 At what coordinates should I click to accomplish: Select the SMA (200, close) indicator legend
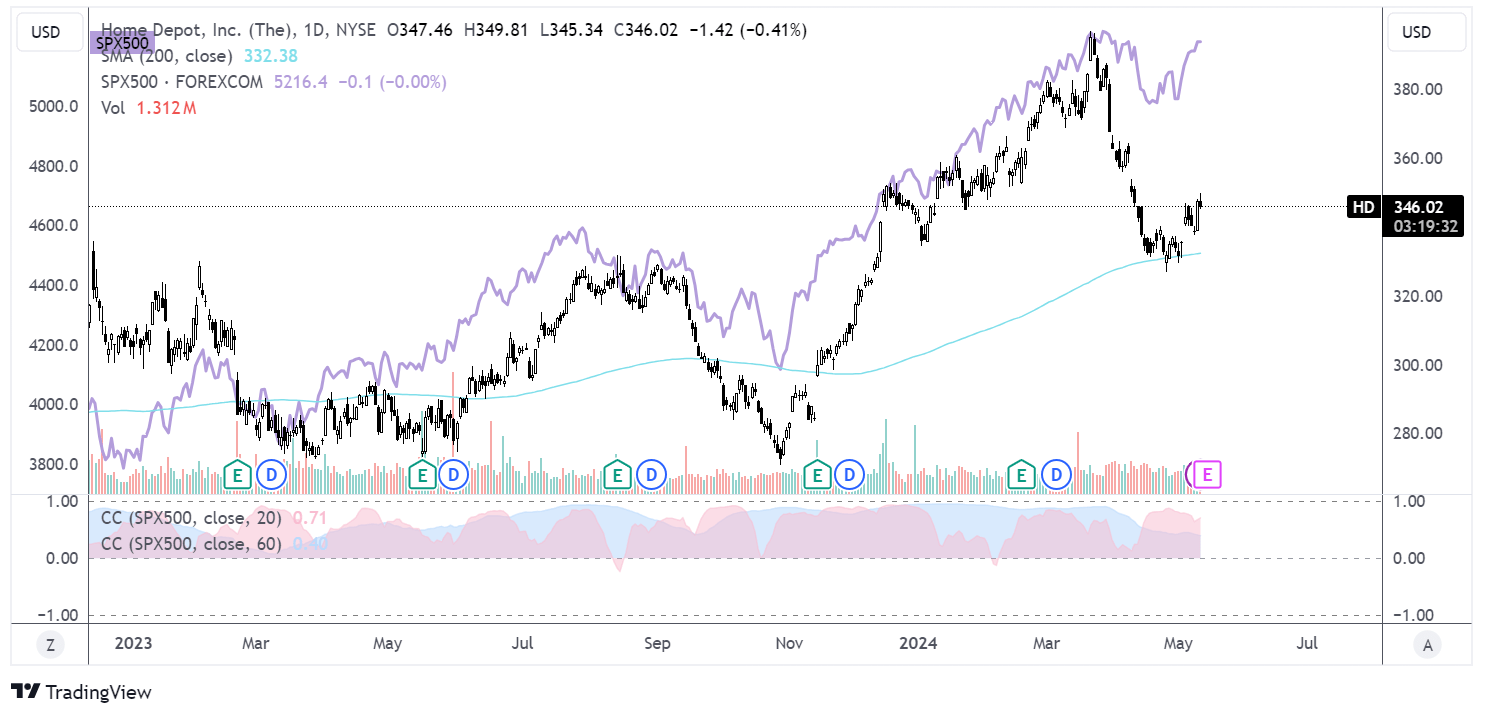pos(167,56)
